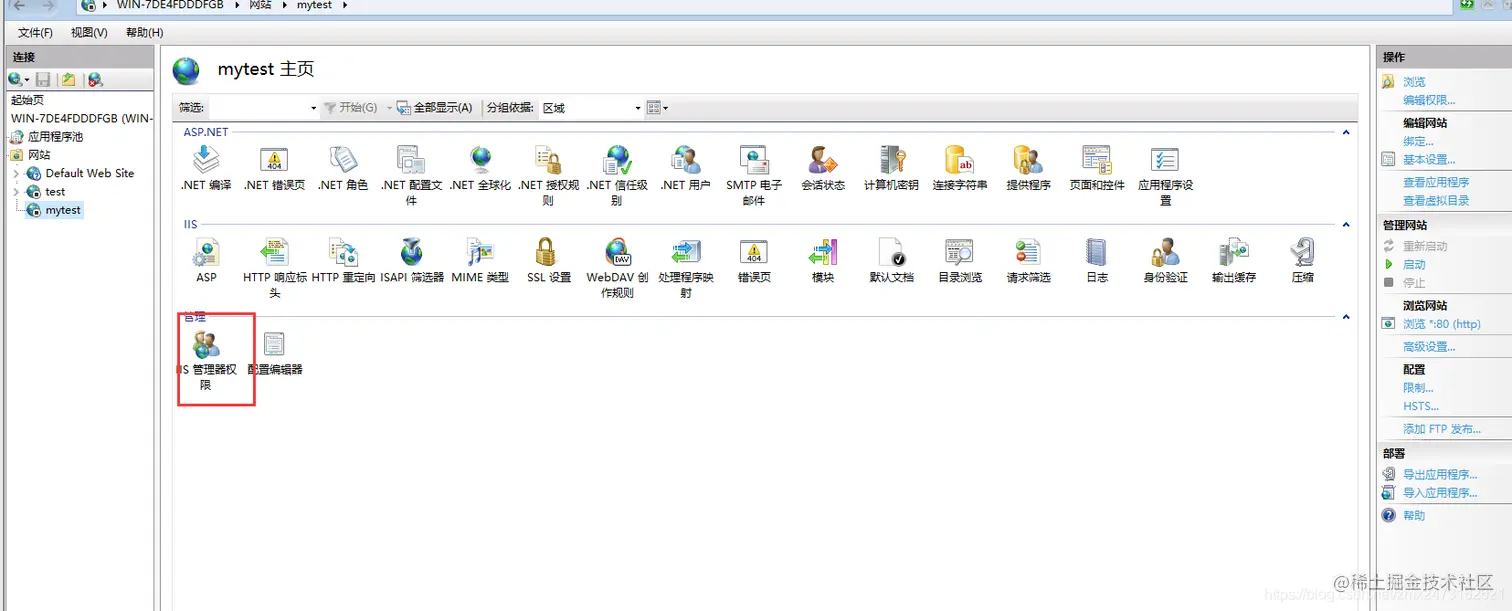Screen dimensions: 1512x611
Task: Open WebDAV 创作规则 feature
Action: click(617, 268)
